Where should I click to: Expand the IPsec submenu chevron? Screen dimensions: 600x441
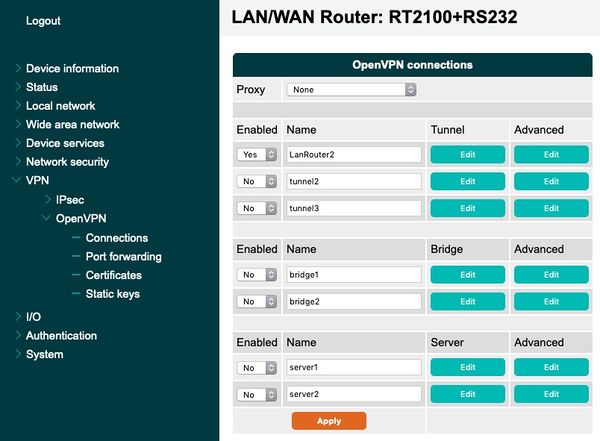48,199
